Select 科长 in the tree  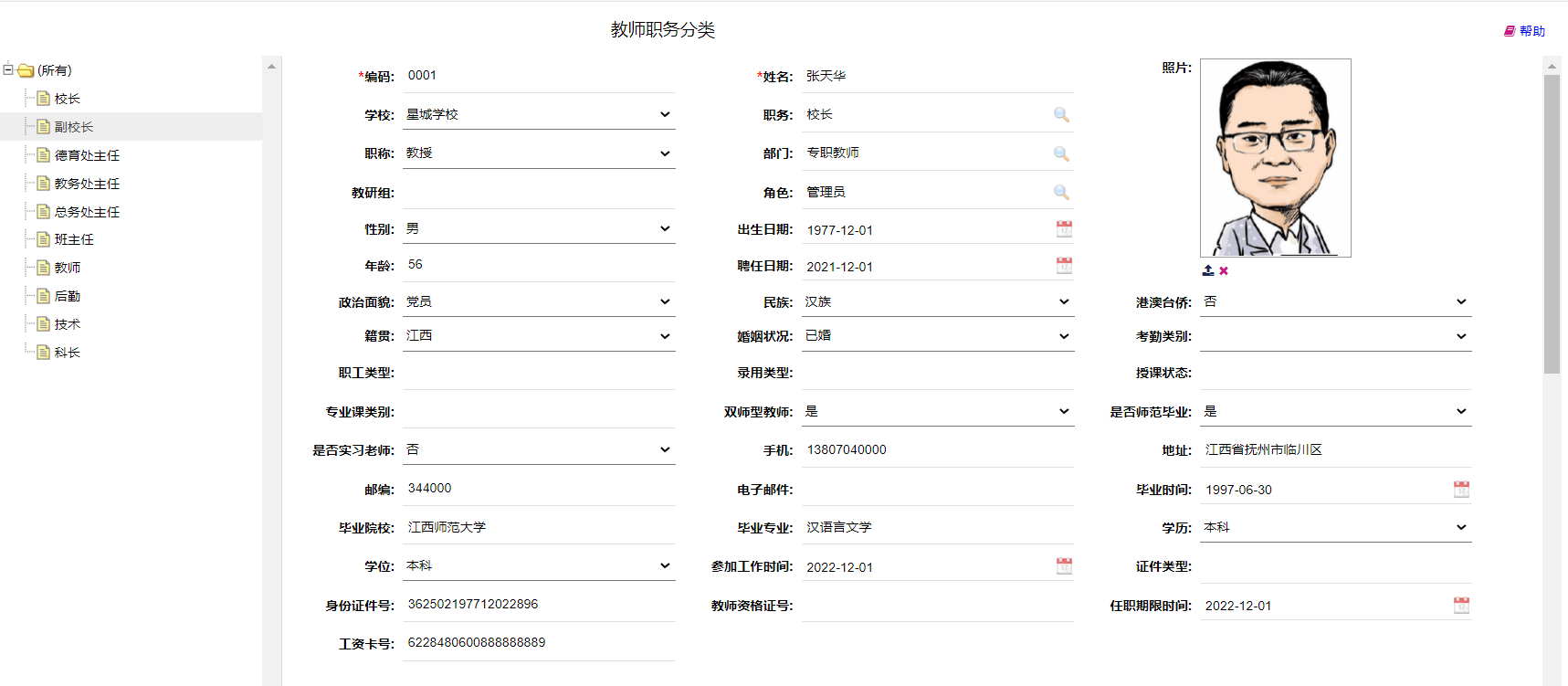[68, 353]
